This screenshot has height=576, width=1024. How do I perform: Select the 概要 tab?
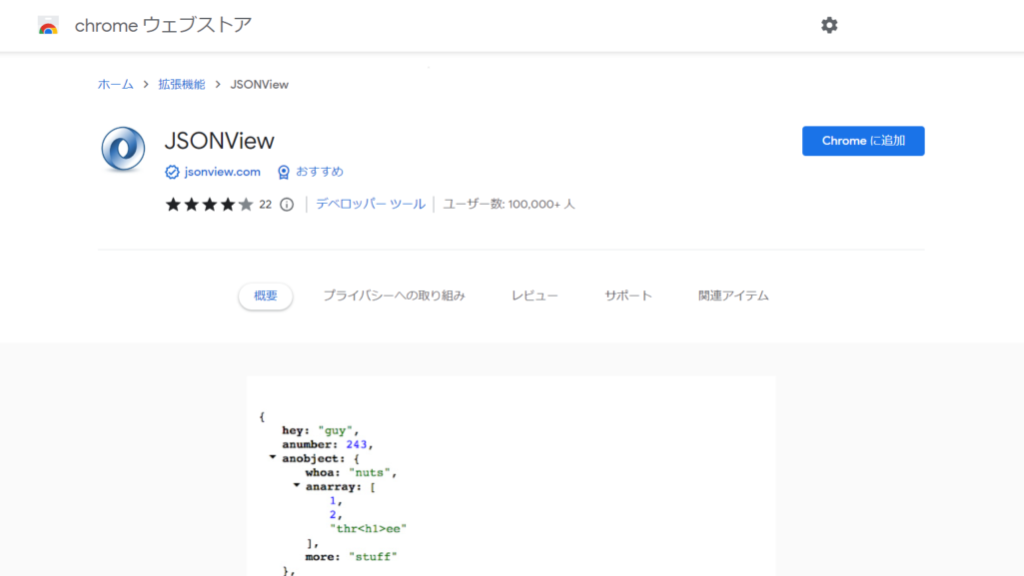pyautogui.click(x=264, y=295)
